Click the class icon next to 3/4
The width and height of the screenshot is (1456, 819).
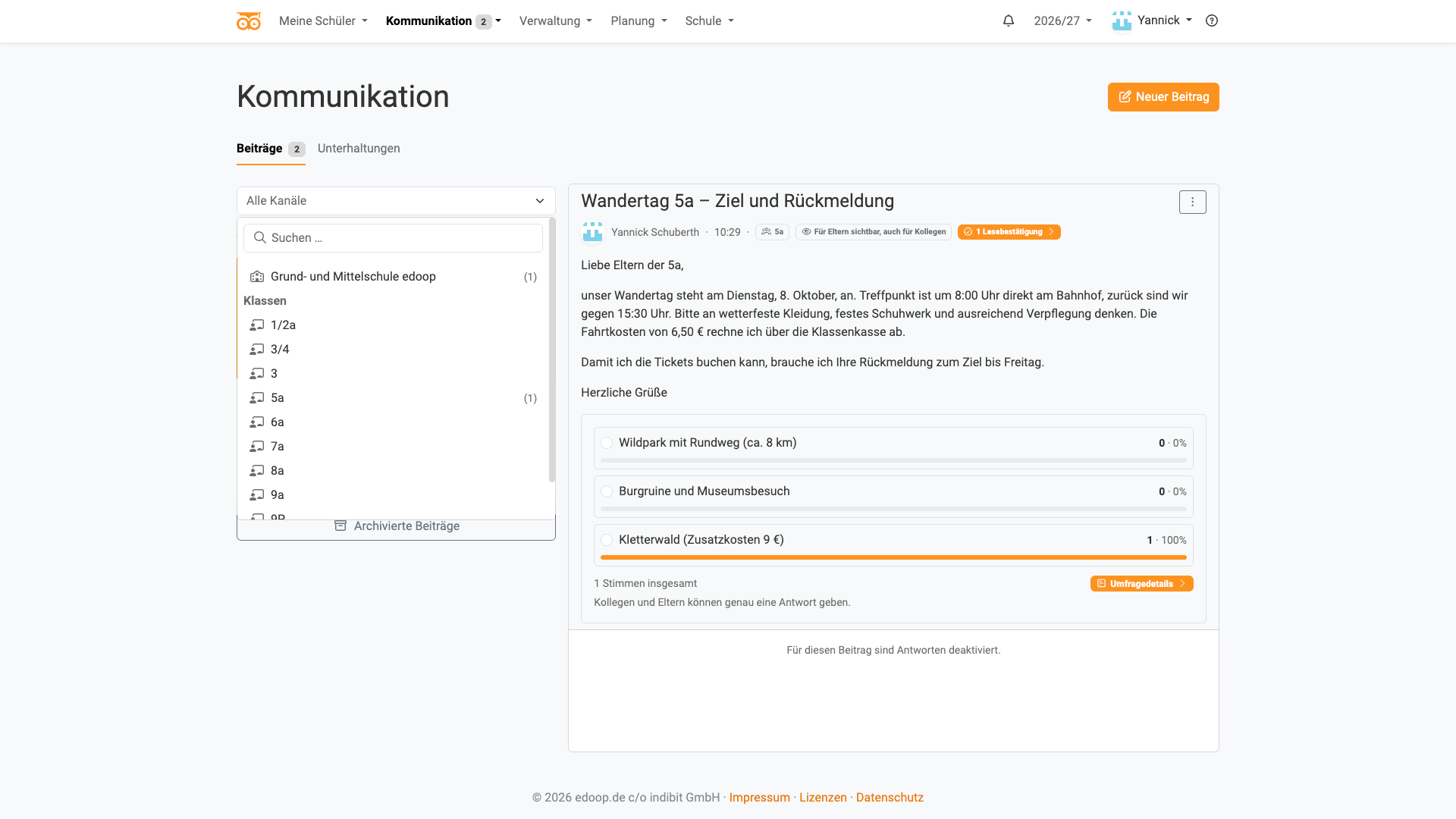coord(257,350)
